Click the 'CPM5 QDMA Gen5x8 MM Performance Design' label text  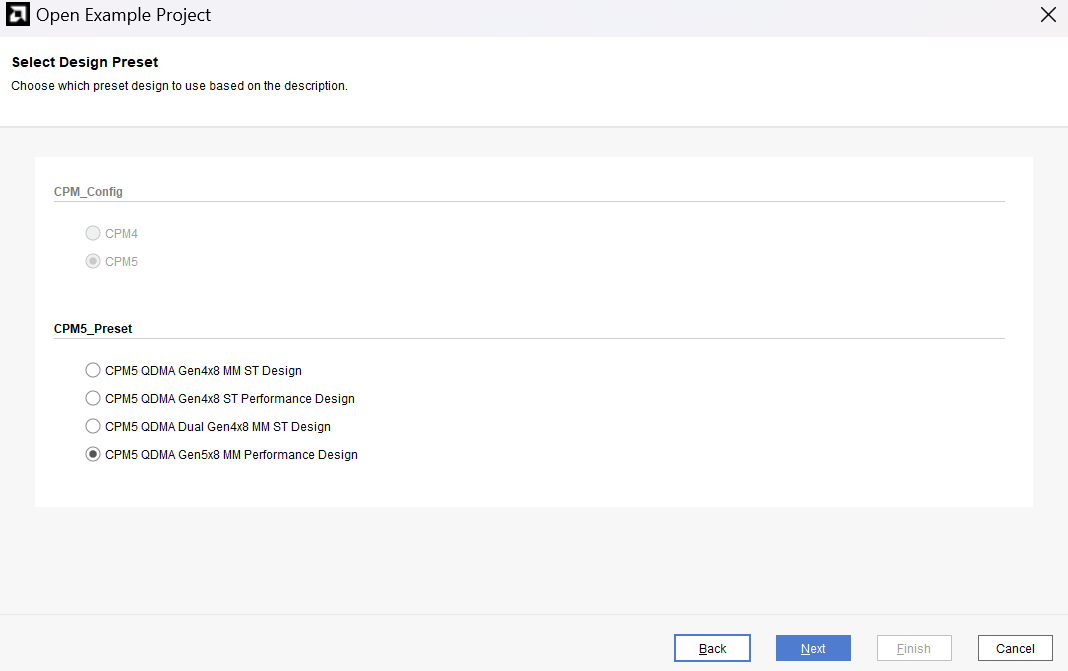[x=231, y=454]
